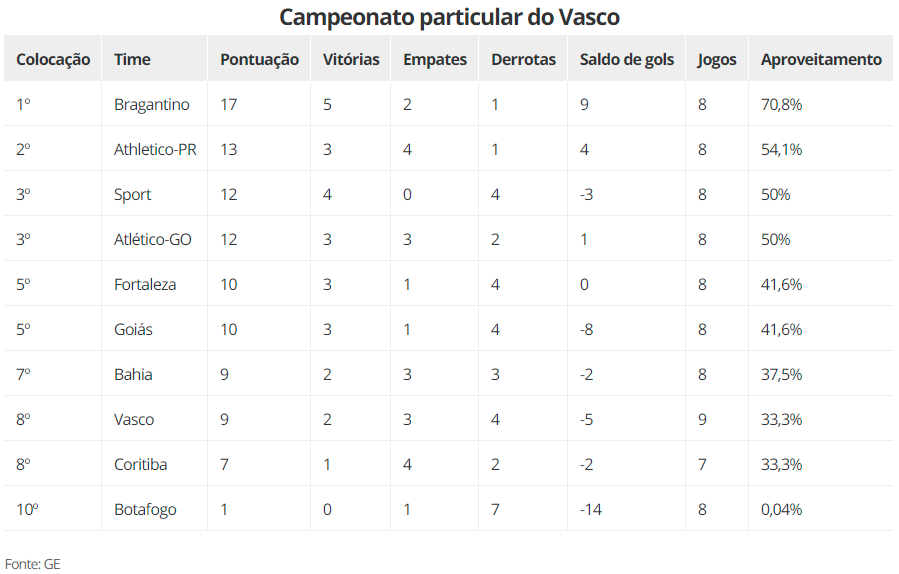Select the Bahia team cell
The width and height of the screenshot is (899, 574).
(133, 374)
